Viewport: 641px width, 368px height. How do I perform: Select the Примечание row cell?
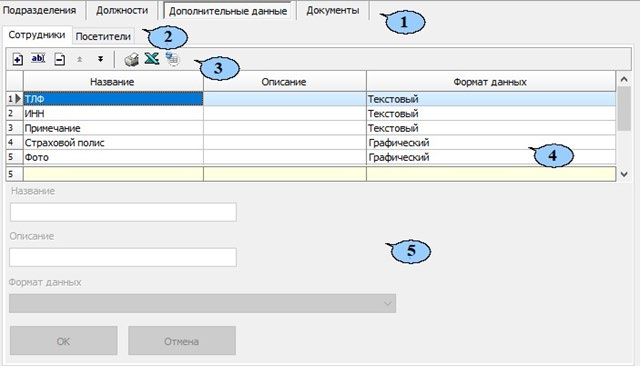coord(113,128)
